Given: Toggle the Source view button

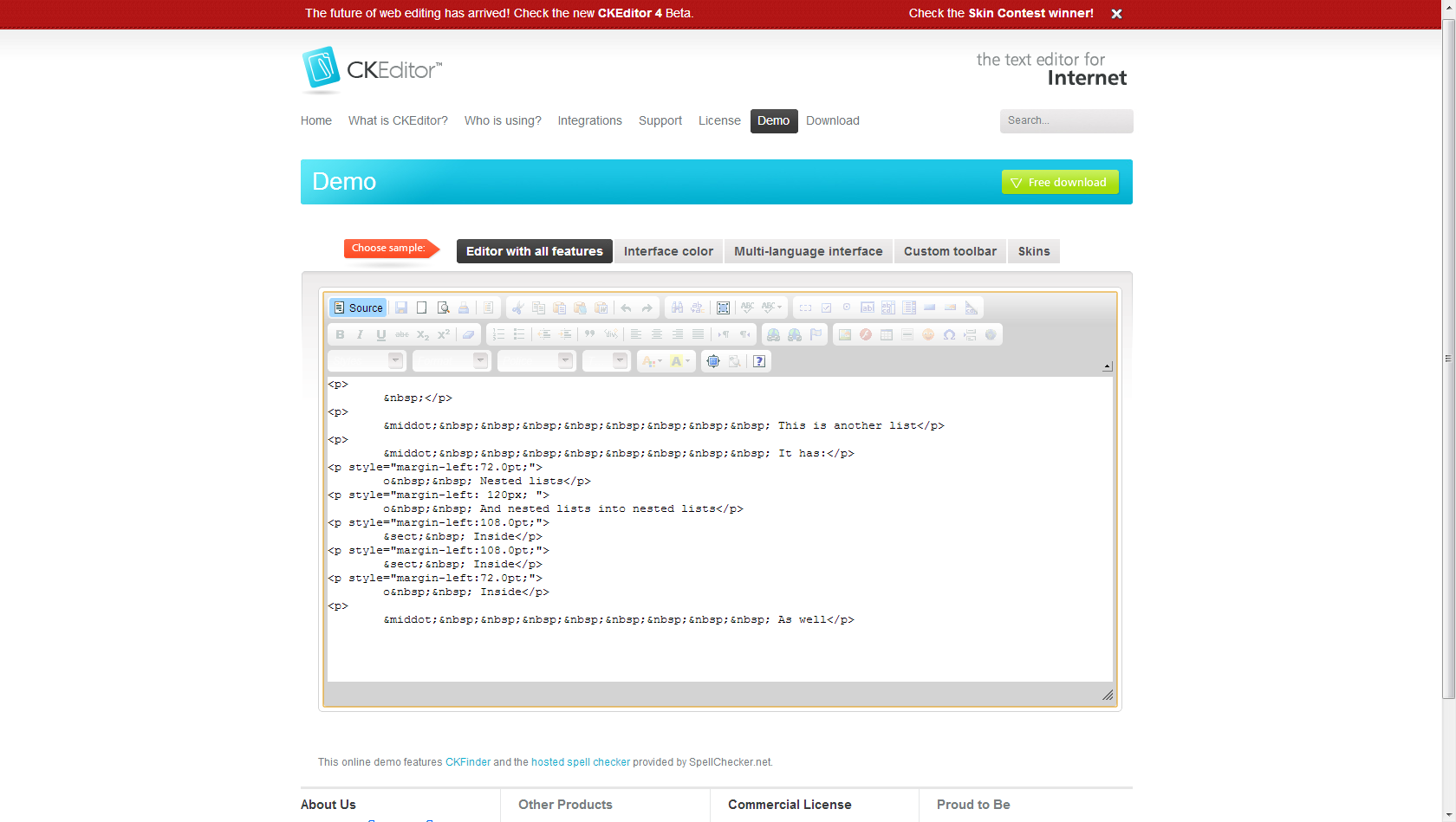Looking at the screenshot, I should click(x=358, y=307).
